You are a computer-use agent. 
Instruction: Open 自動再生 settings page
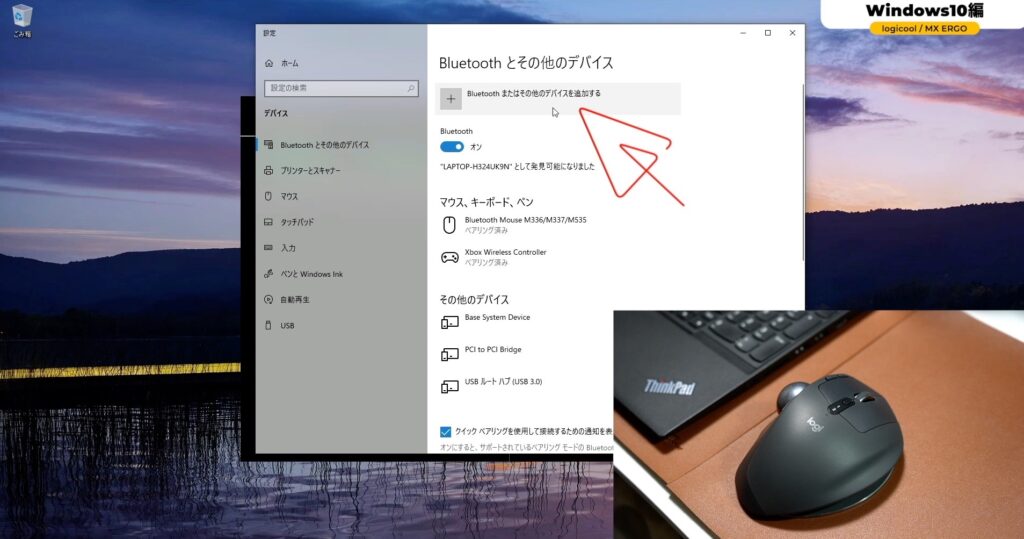pos(295,299)
